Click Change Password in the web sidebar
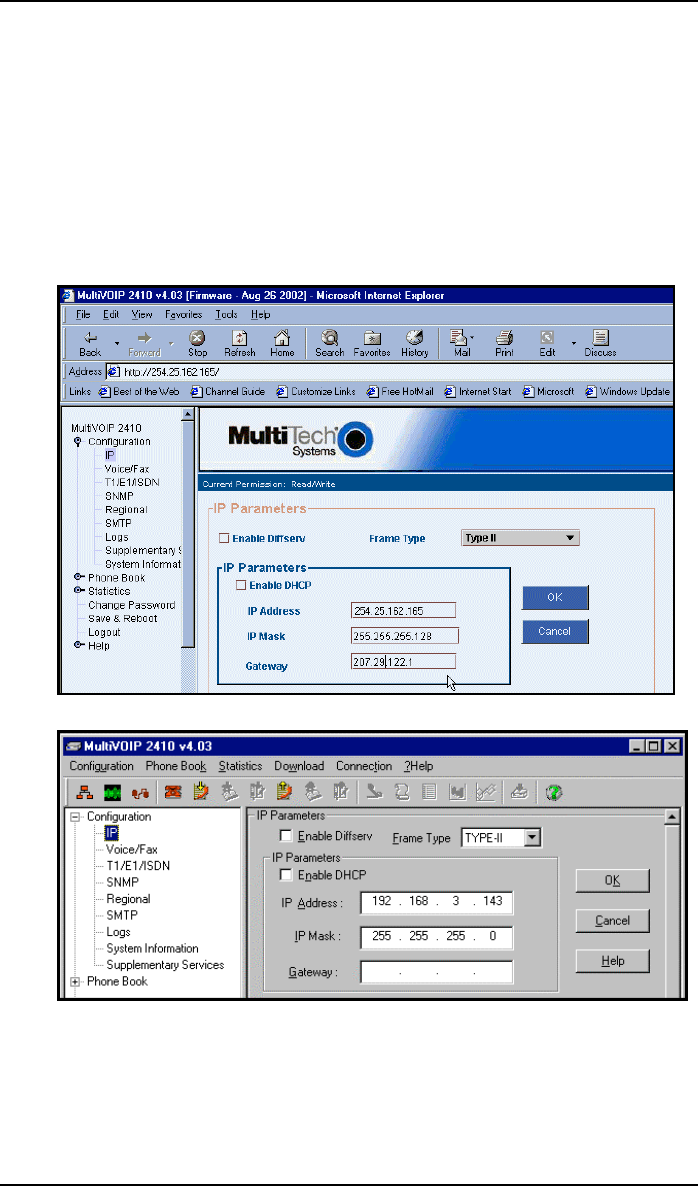The height and width of the screenshot is (1186, 698). point(132,605)
